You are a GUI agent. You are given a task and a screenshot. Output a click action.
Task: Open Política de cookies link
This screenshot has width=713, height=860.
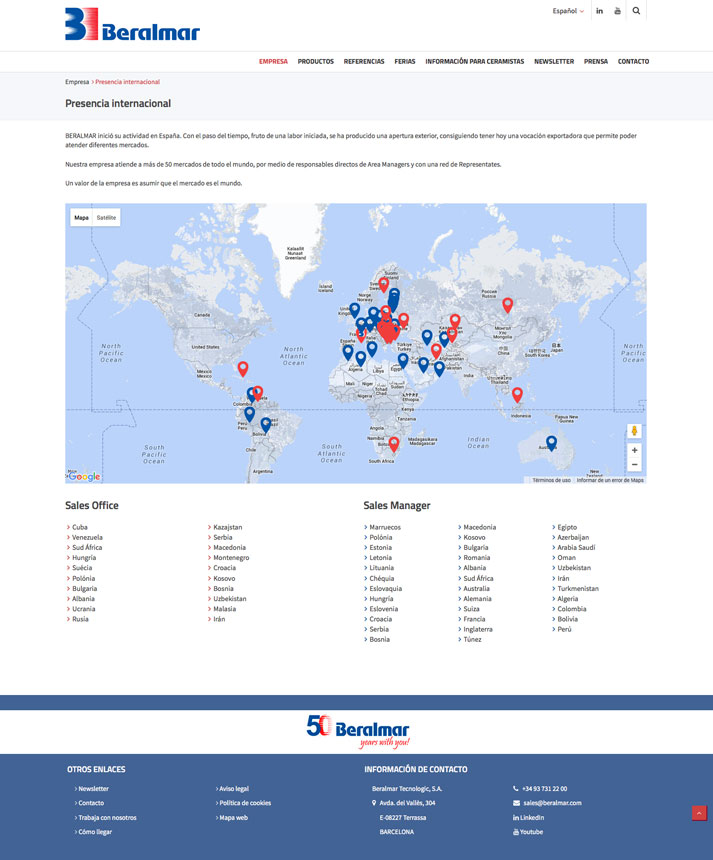coord(245,803)
